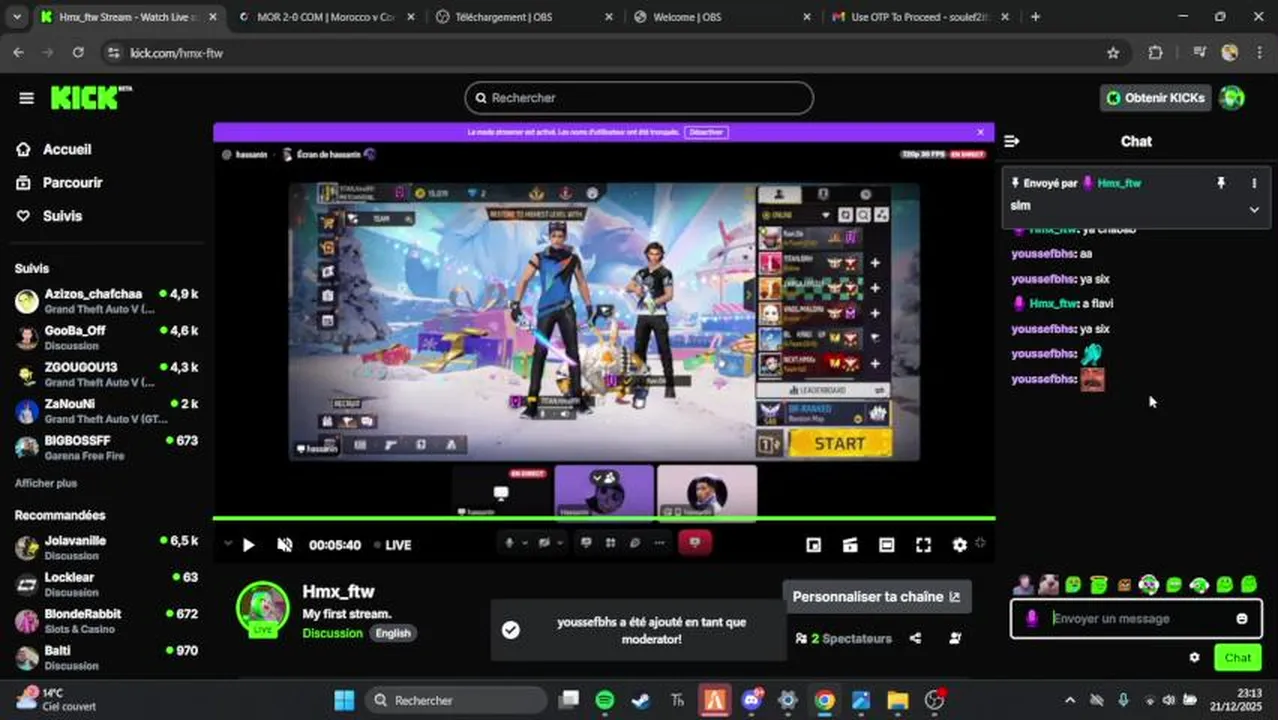This screenshot has width=1278, height=720.
Task: Select the purple avatar participant thumbnail
Action: tap(604, 492)
